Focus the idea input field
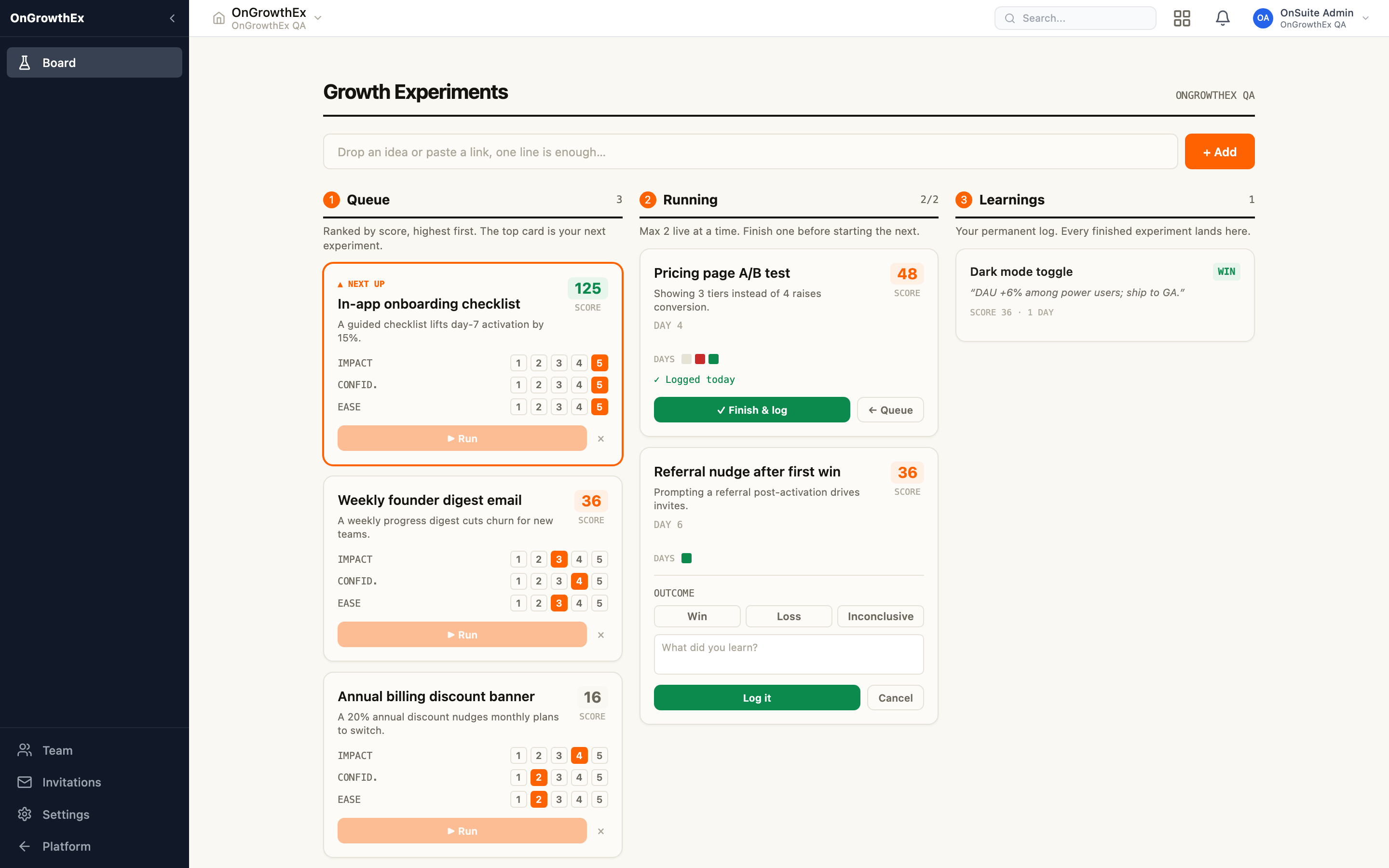 click(x=750, y=151)
